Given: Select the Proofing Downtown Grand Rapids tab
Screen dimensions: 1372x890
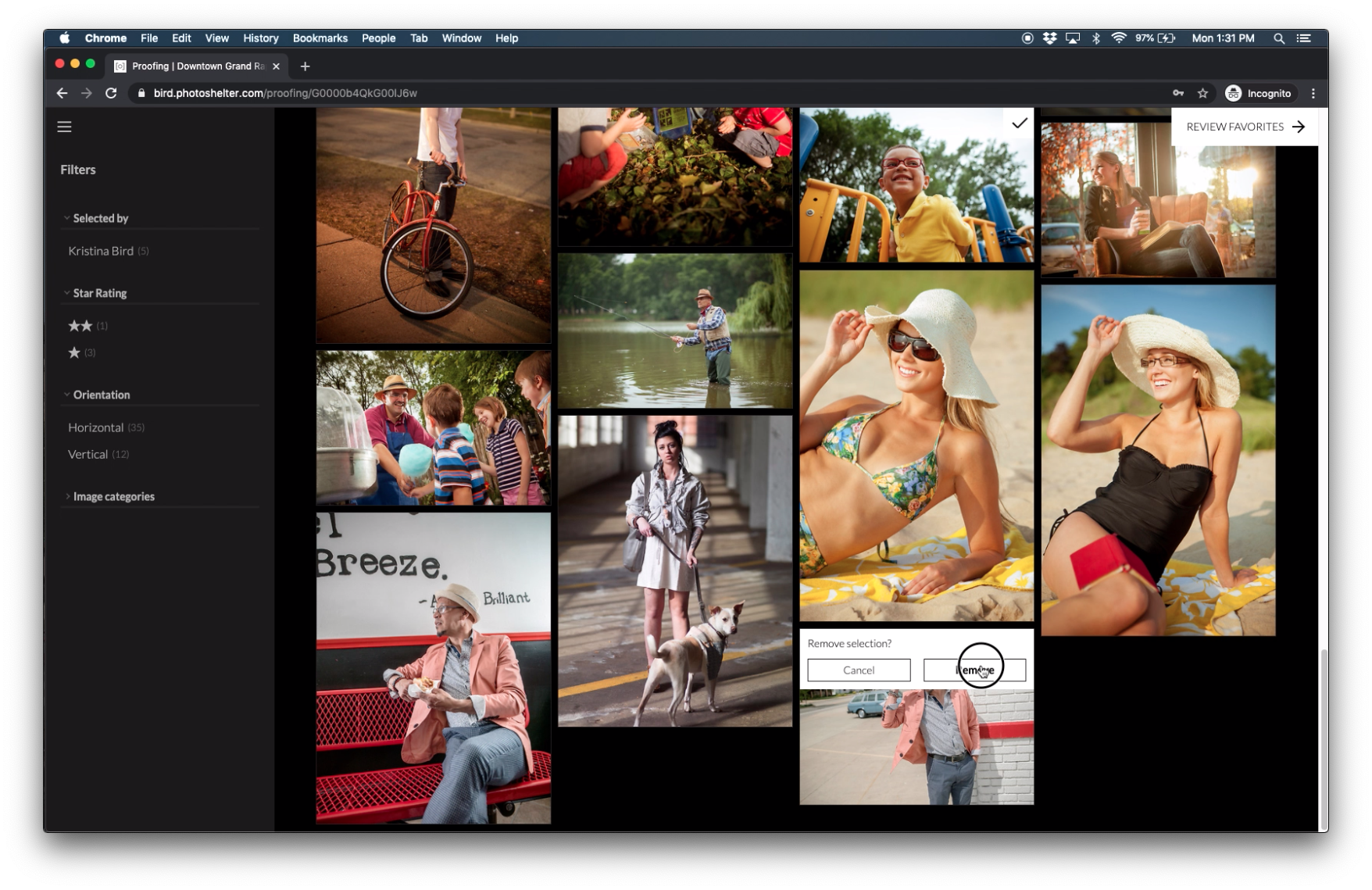Looking at the screenshot, I should (x=197, y=66).
